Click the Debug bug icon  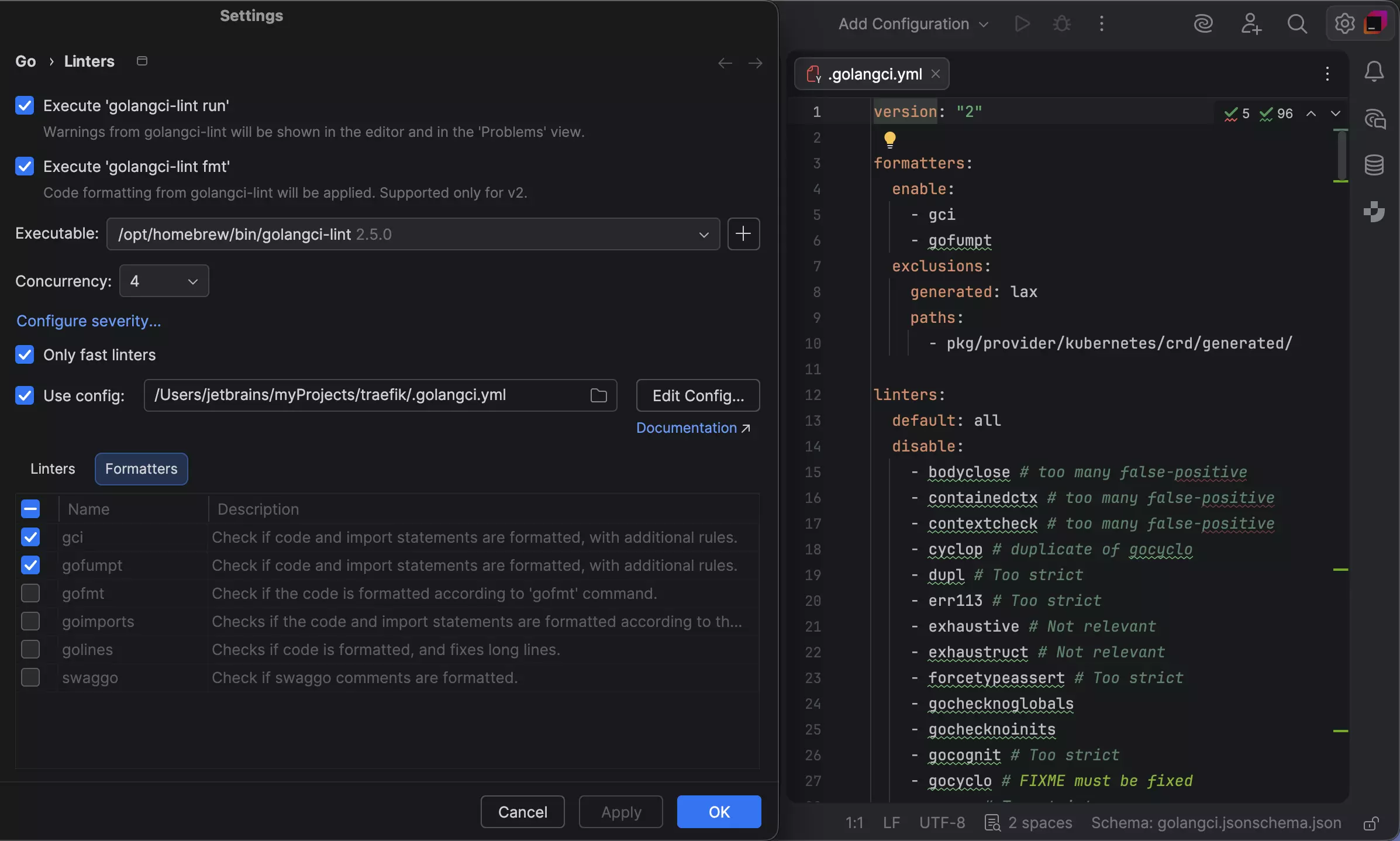[x=1061, y=24]
